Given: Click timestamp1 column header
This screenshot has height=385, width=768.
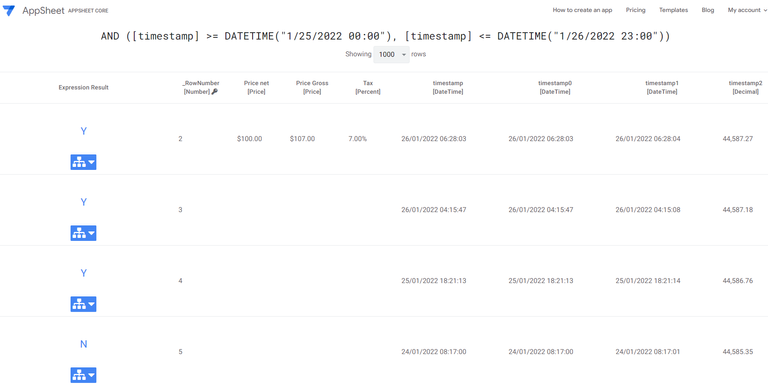Looking at the screenshot, I should pyautogui.click(x=662, y=87).
